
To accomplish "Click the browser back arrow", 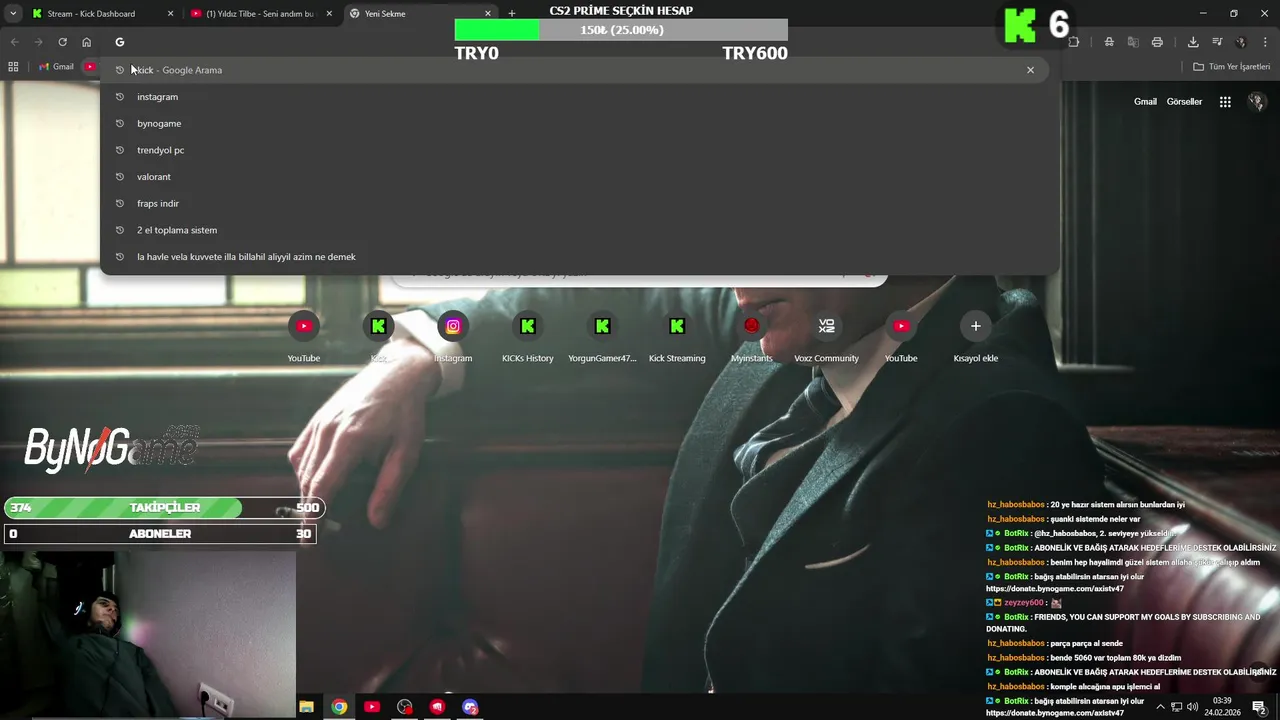I will (x=14, y=42).
